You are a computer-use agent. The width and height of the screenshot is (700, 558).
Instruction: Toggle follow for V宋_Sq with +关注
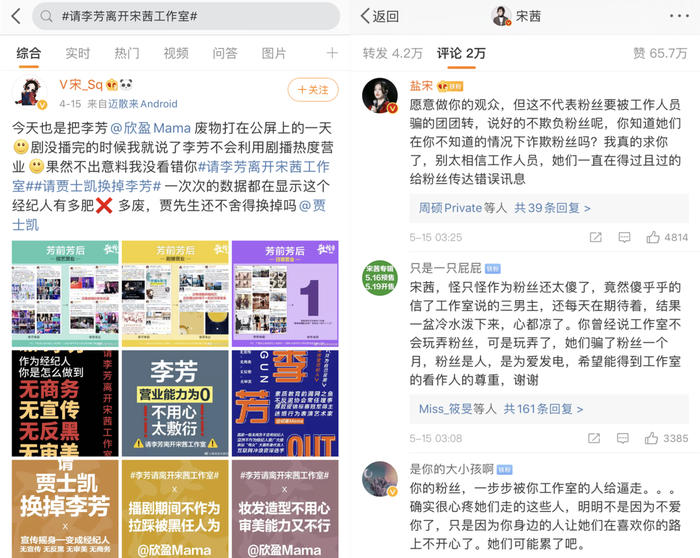click(312, 90)
